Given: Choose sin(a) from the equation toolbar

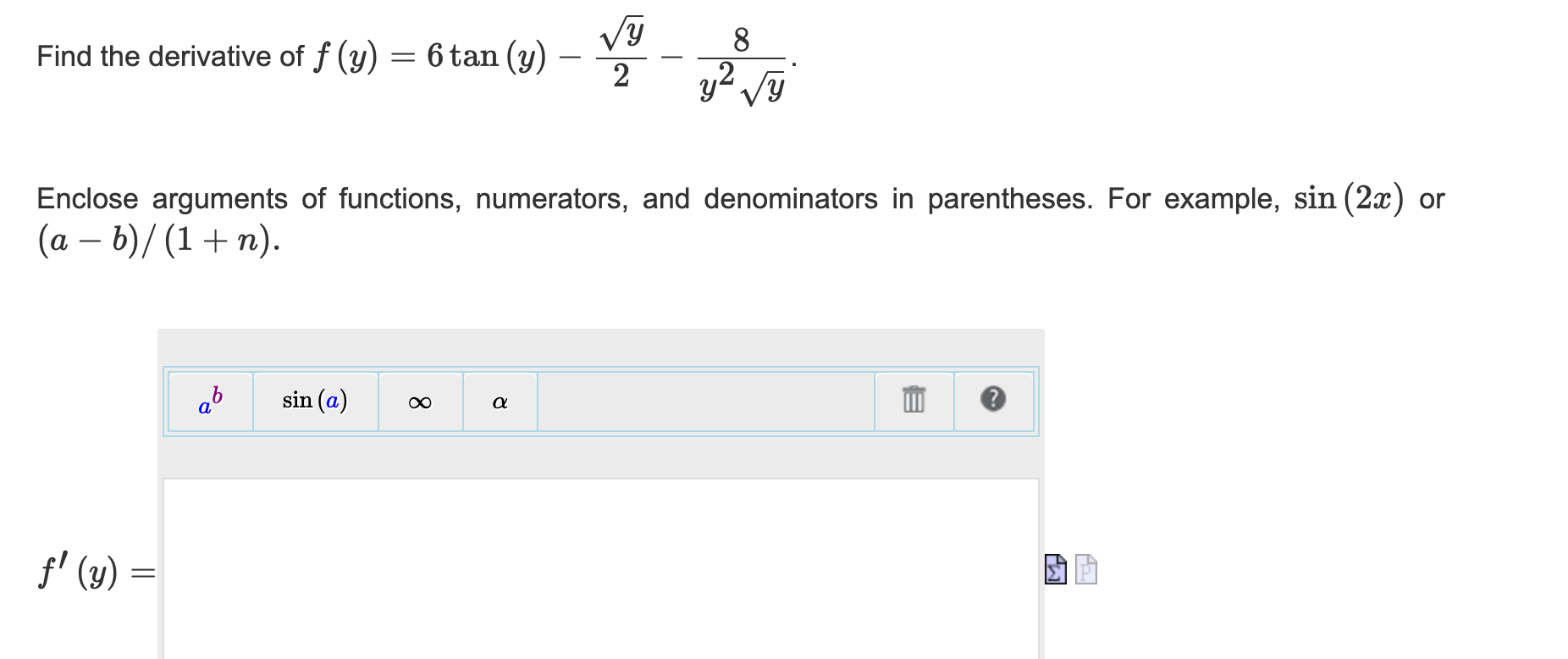Looking at the screenshot, I should pyautogui.click(x=315, y=400).
